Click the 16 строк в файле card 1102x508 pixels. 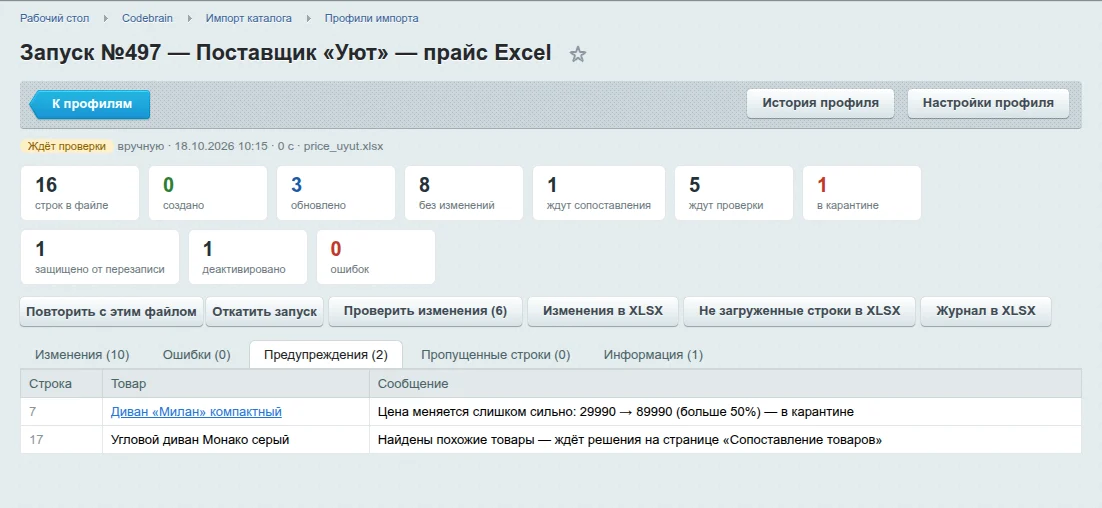[x=80, y=193]
